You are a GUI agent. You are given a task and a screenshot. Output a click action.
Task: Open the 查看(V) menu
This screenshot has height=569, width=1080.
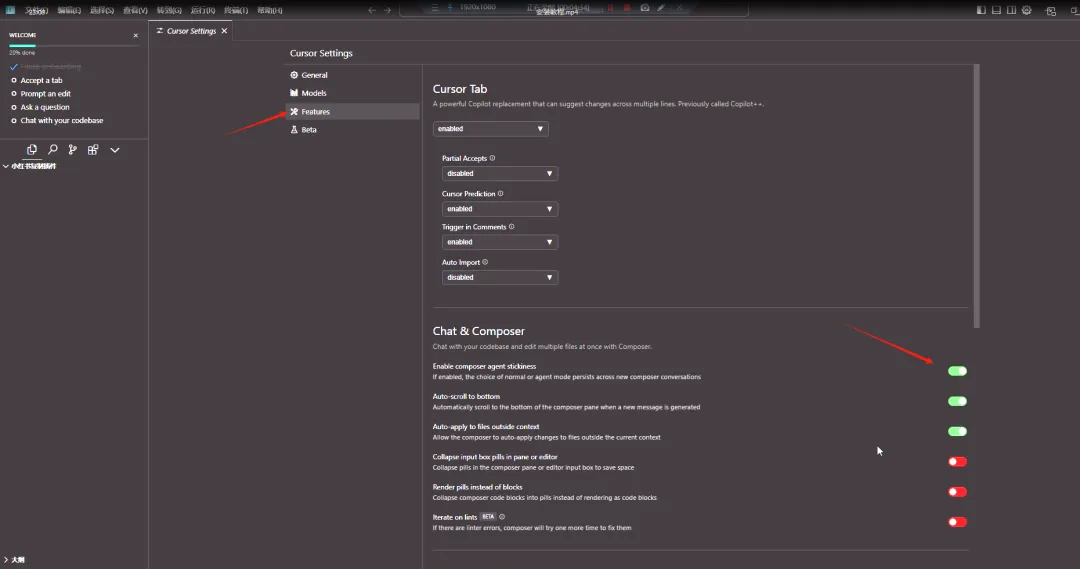[135, 10]
